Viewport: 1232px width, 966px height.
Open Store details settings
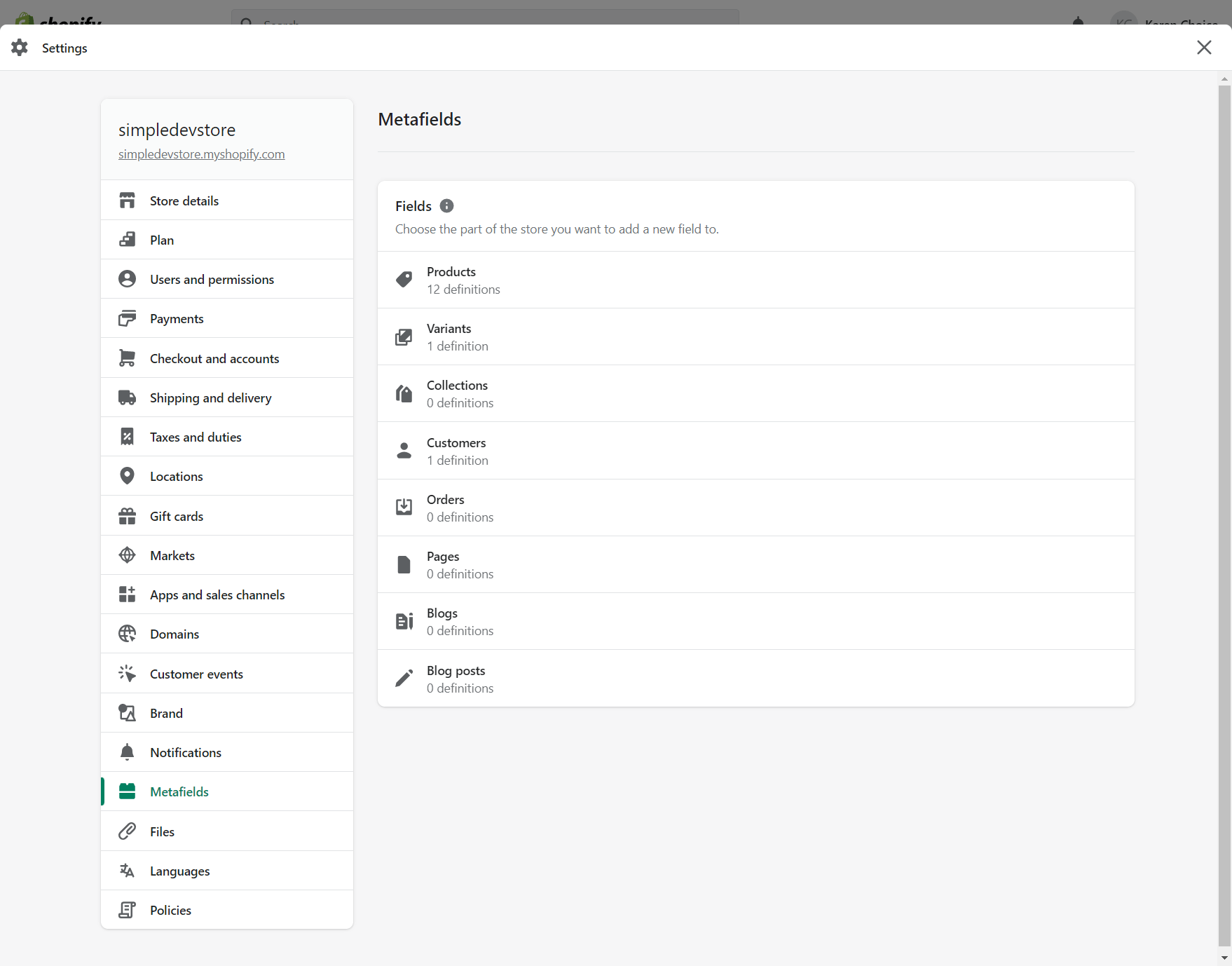227,200
